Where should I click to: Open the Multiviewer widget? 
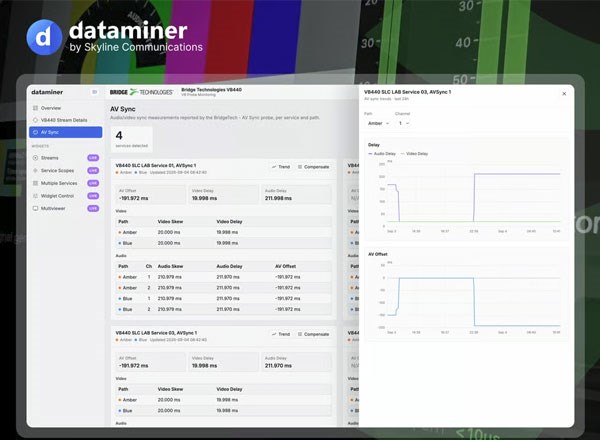[x=65, y=208]
